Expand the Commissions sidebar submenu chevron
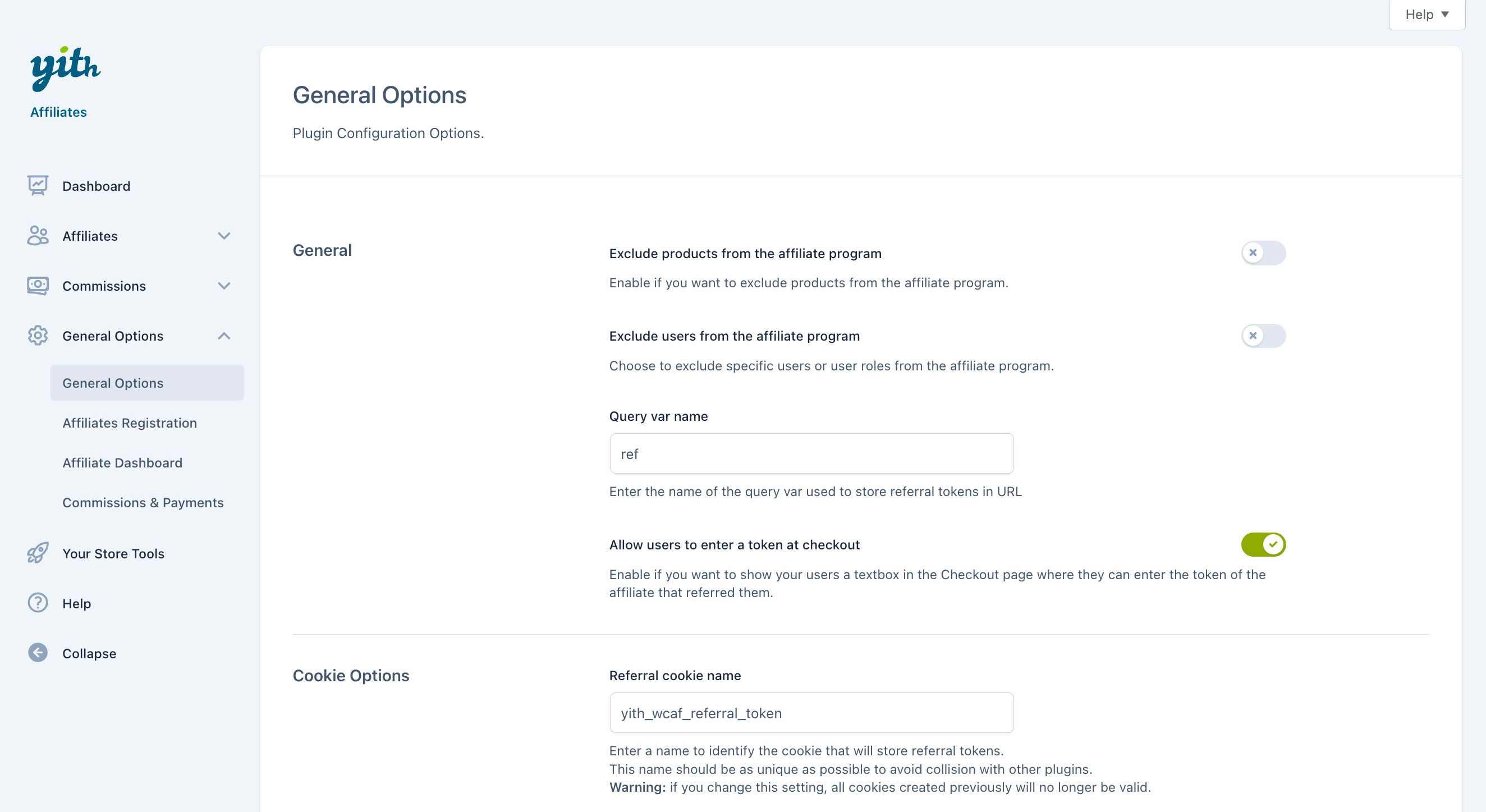The height and width of the screenshot is (812, 1486). [x=224, y=286]
